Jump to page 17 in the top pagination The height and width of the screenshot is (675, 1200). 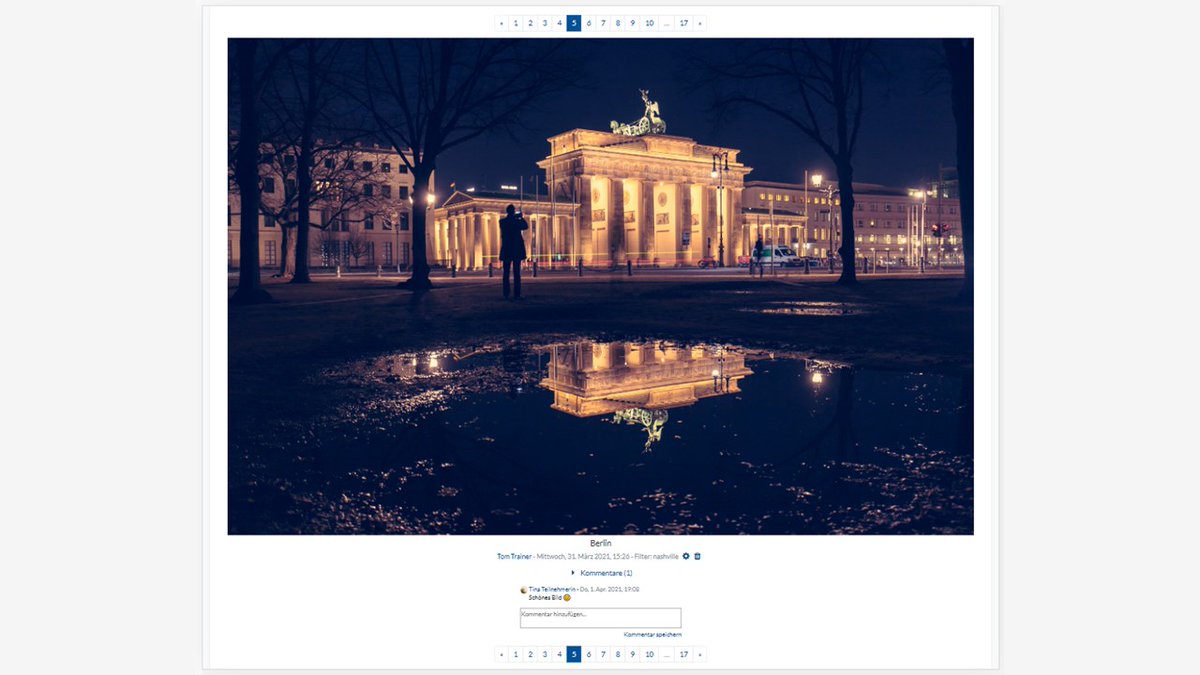point(684,23)
